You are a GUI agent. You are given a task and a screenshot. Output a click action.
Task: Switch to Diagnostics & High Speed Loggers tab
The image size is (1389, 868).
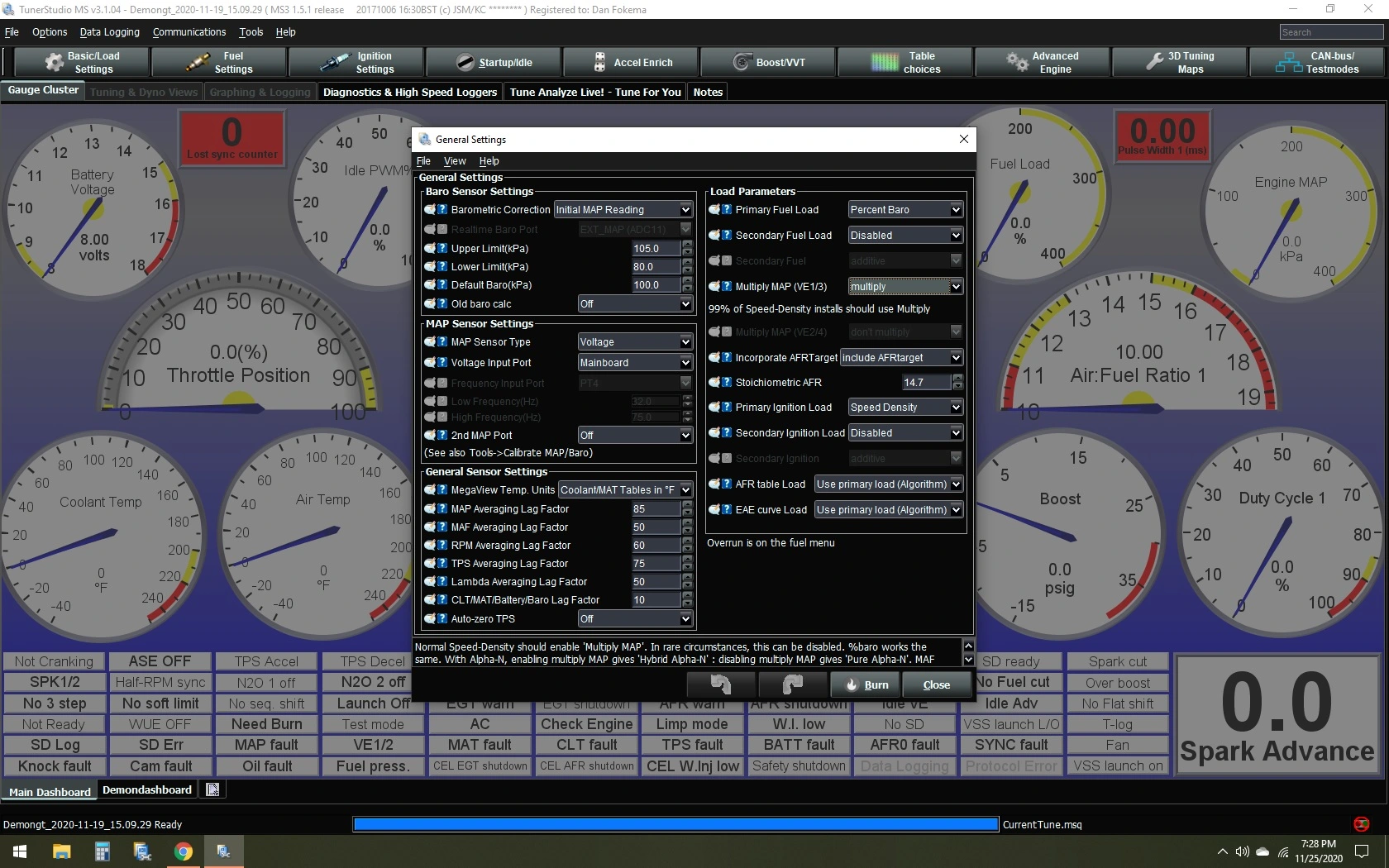click(x=410, y=92)
